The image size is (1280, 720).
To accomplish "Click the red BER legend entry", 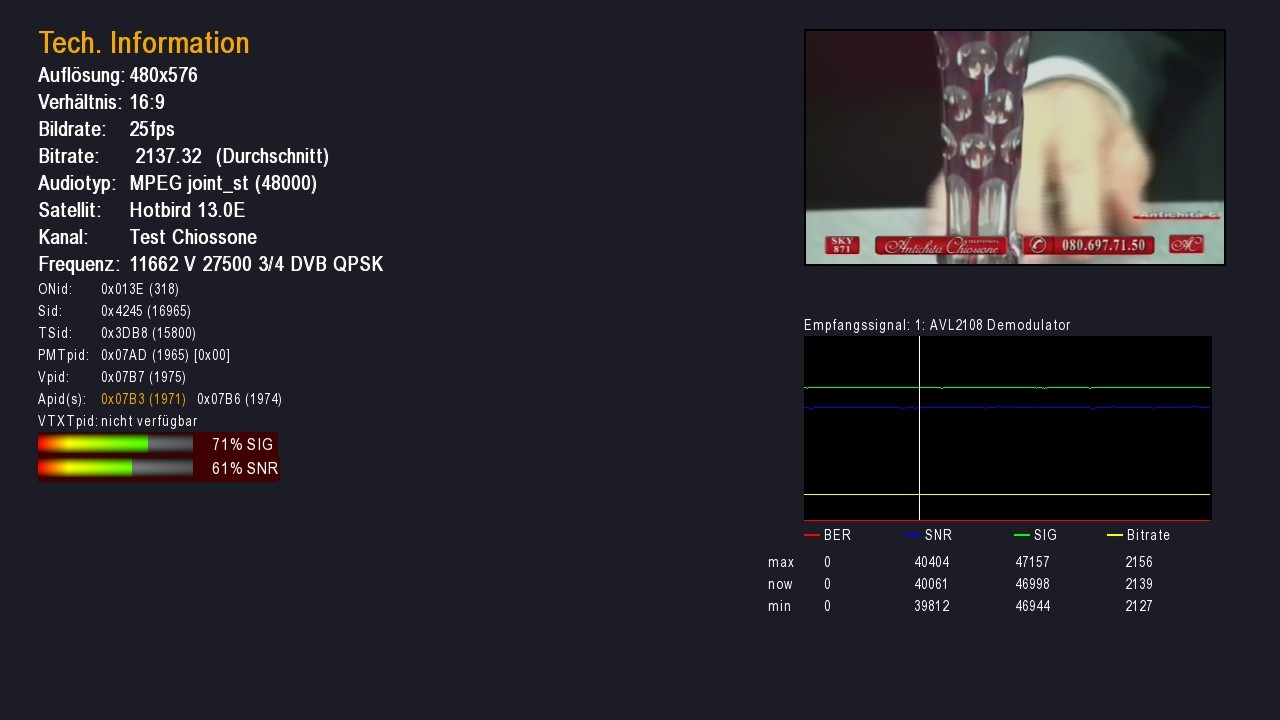I will point(828,535).
